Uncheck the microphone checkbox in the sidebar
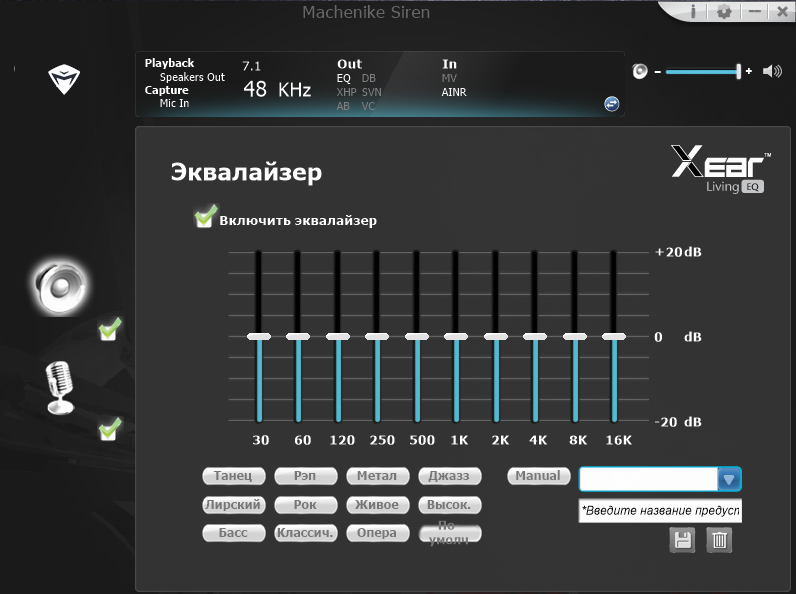The height and width of the screenshot is (594, 796). tap(110, 429)
